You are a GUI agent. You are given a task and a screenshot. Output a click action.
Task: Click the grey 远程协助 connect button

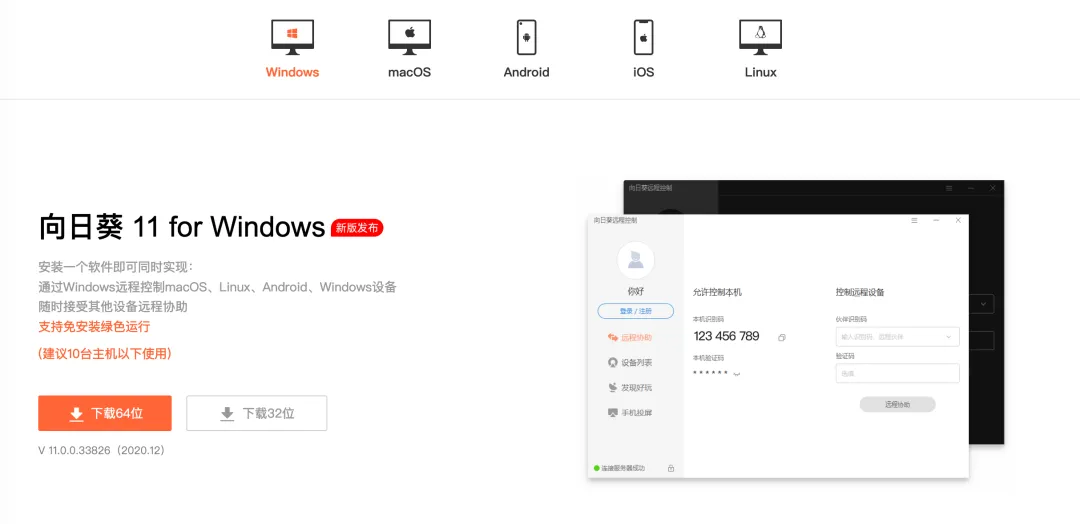click(x=897, y=405)
